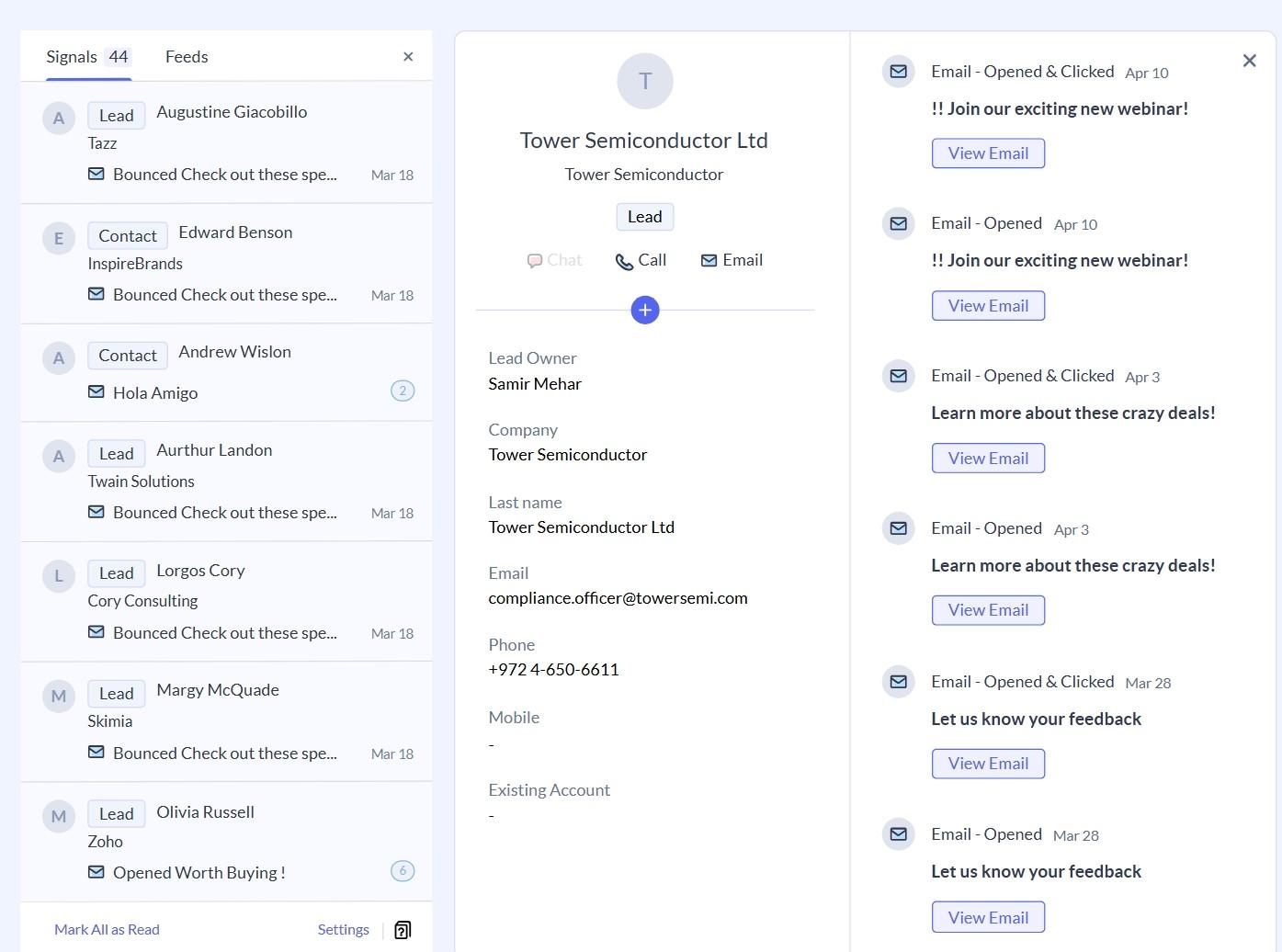This screenshot has width=1282, height=952.
Task: View Email for Mar 28 Email - Opened
Action: (988, 917)
